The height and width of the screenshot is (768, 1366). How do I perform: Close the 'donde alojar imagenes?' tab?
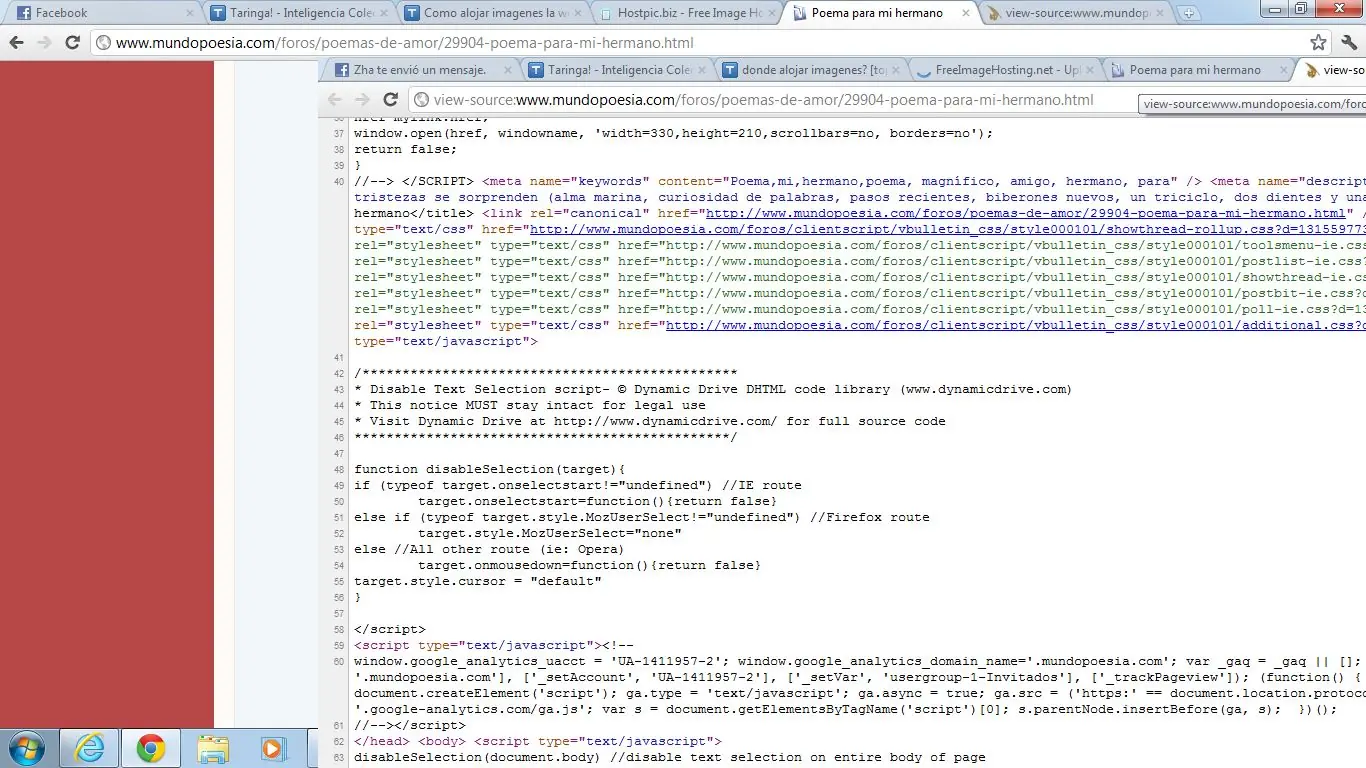click(895, 70)
